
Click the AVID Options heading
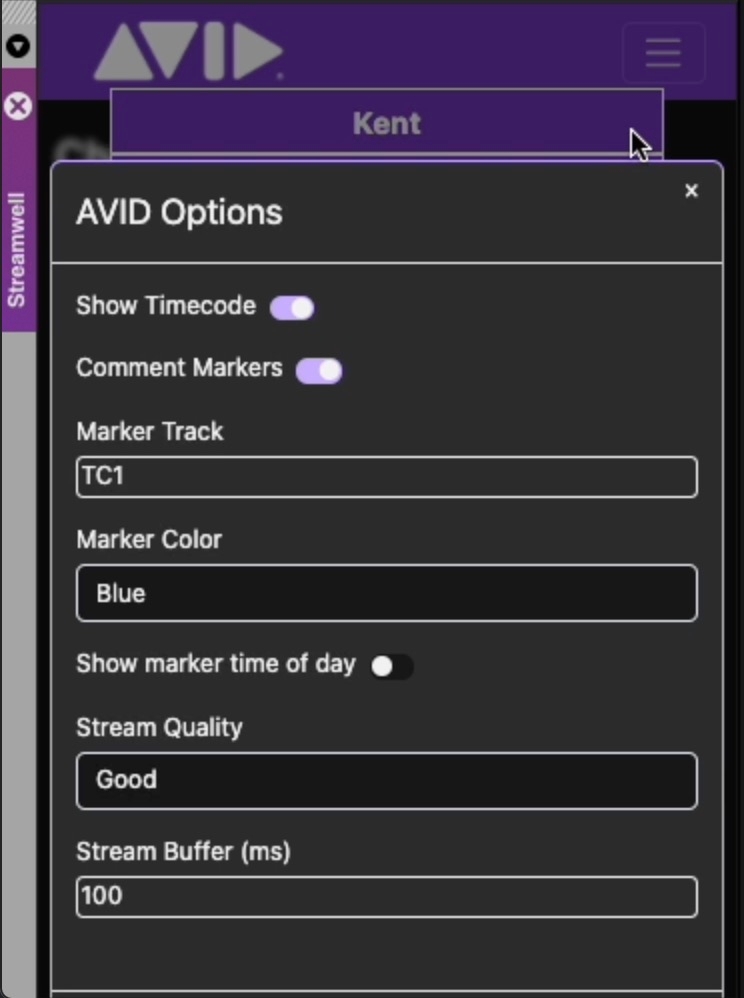point(179,212)
